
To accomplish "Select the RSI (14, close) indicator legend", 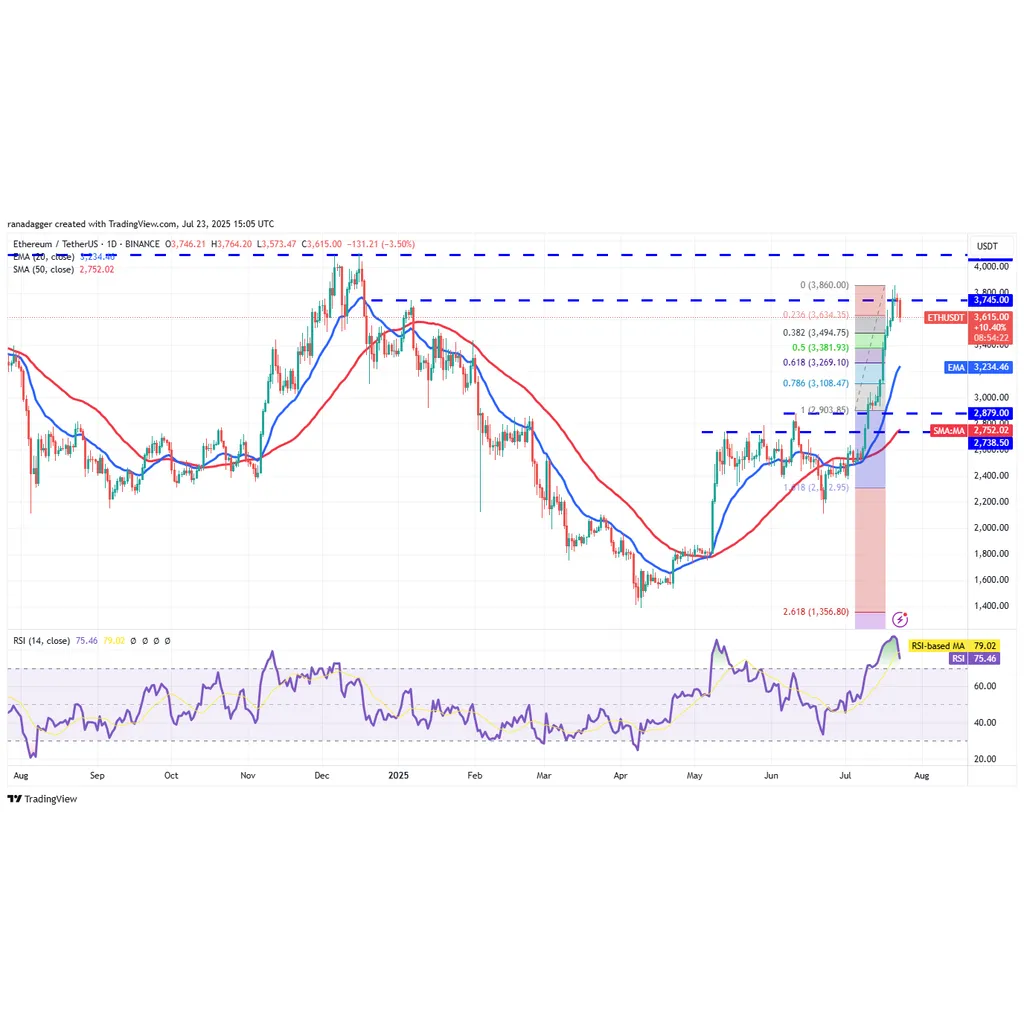I will 41,641.
